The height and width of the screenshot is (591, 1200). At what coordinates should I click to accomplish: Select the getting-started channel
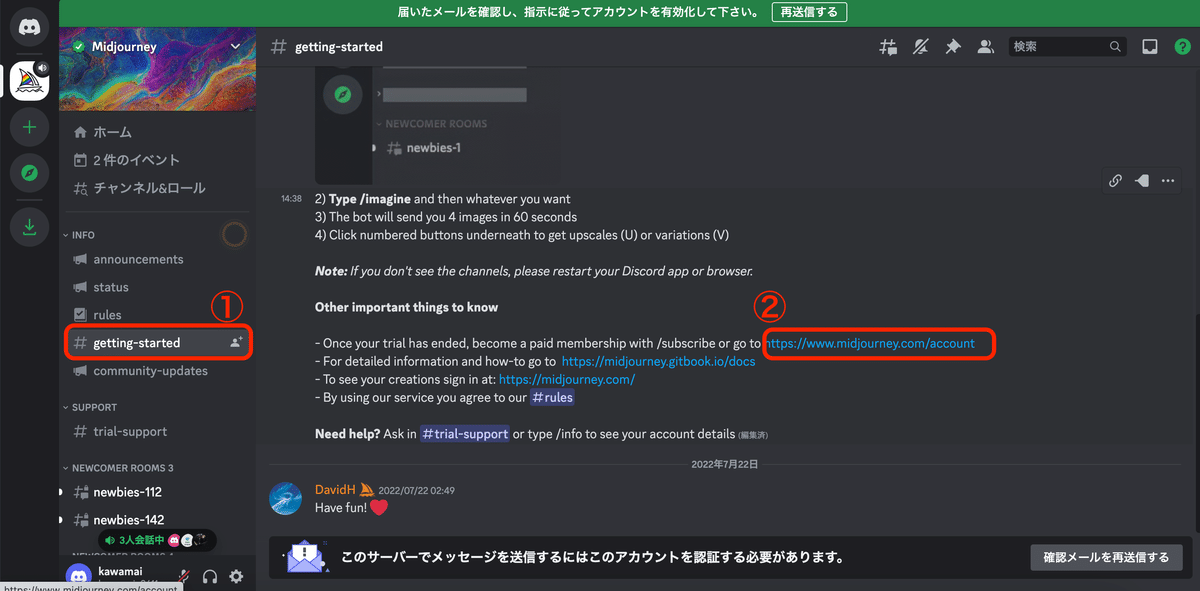[158, 342]
